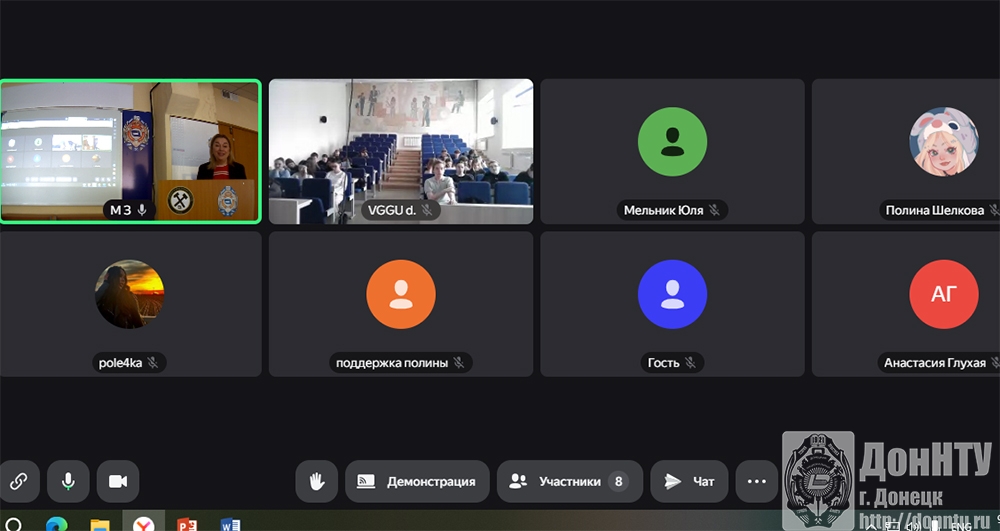Click the Мельник Юля green avatar
The image size is (1000, 531).
pyautogui.click(x=672, y=142)
